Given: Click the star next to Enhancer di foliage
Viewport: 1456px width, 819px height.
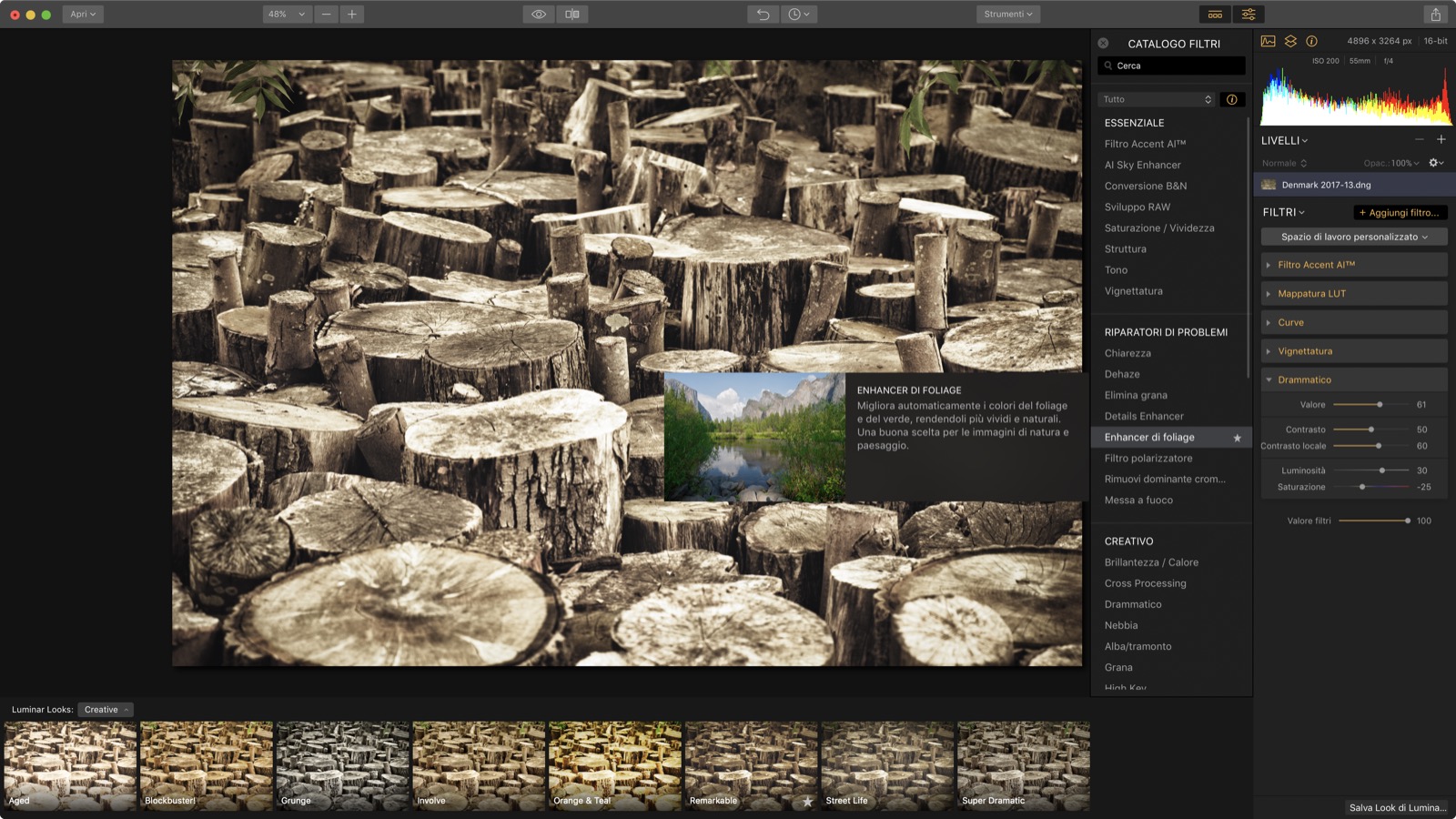Looking at the screenshot, I should pos(1237,438).
